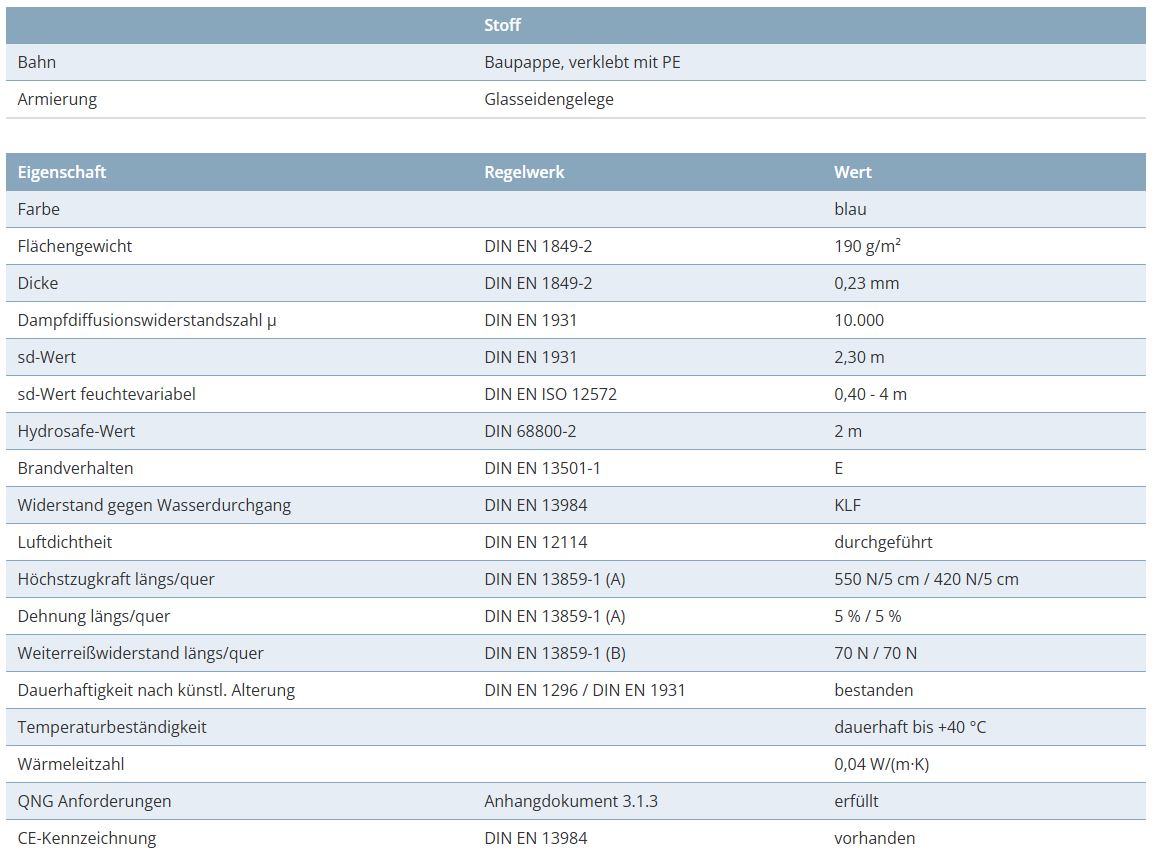Screen dimensions: 1154x858
Task: Click the '2 m' Hydrosafe value
Action: pos(848,431)
